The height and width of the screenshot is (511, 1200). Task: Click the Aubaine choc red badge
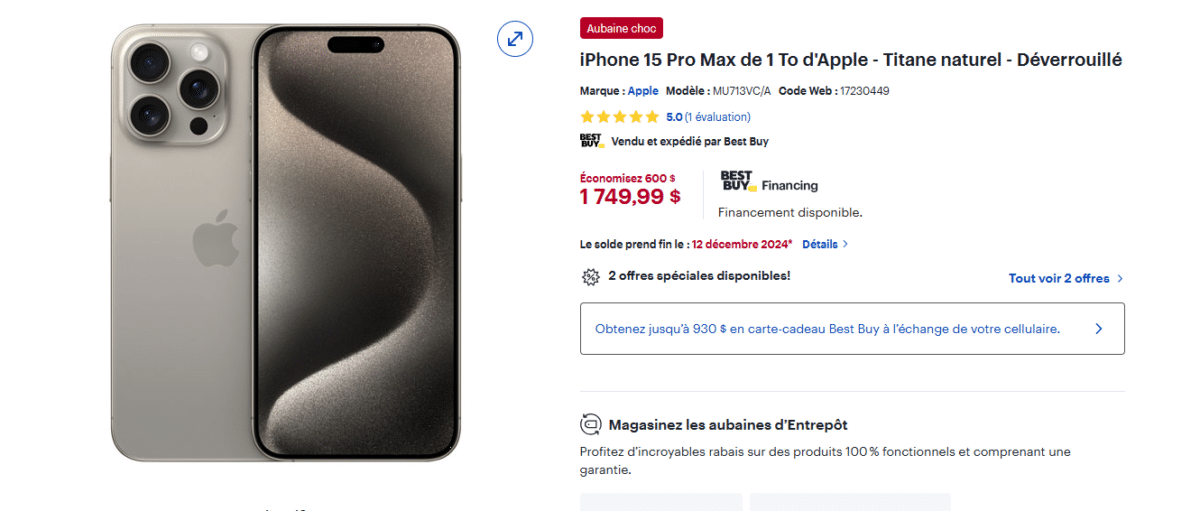pyautogui.click(x=621, y=28)
